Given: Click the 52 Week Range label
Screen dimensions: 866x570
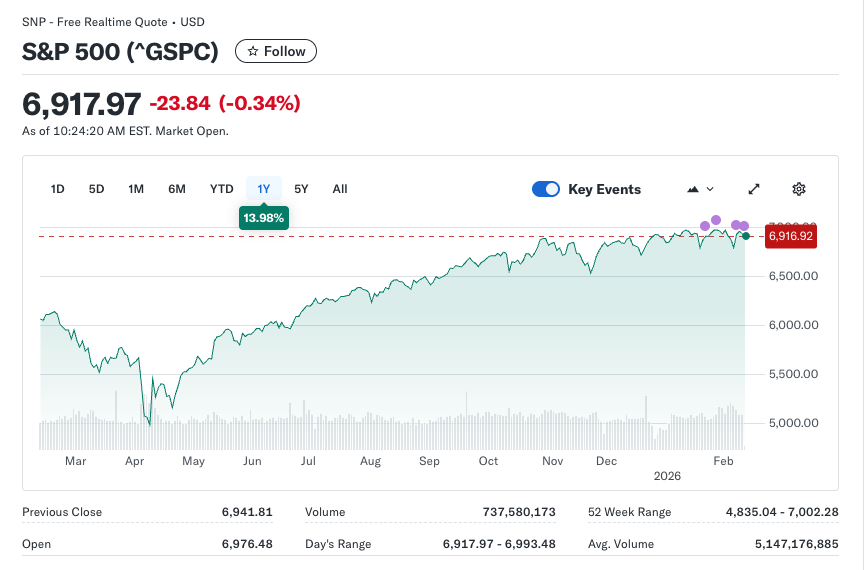Looking at the screenshot, I should tap(630, 512).
